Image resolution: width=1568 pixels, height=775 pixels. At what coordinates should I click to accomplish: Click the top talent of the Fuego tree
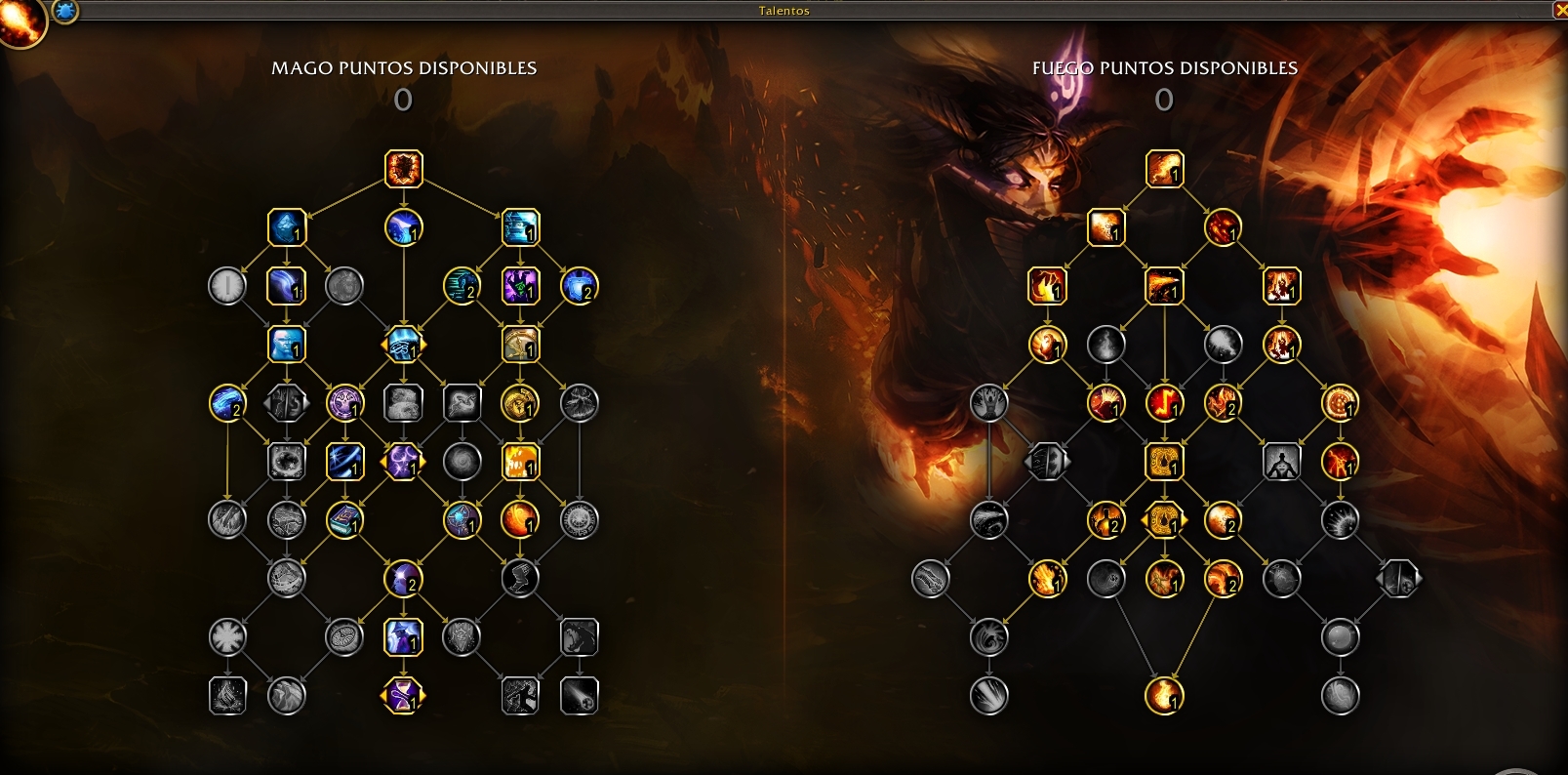[x=1164, y=169]
